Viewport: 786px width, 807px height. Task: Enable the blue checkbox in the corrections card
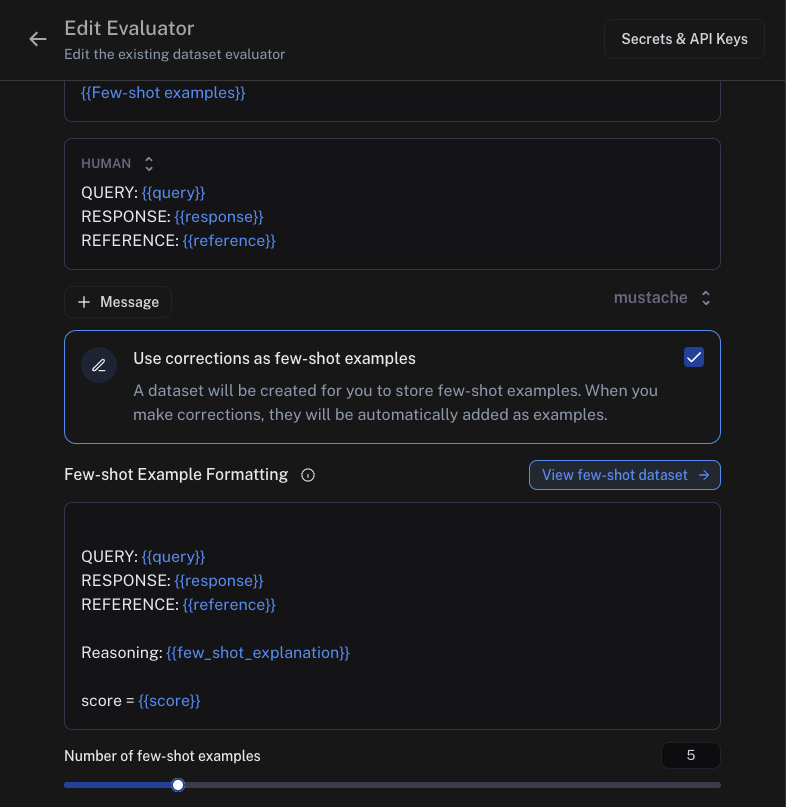(x=693, y=357)
